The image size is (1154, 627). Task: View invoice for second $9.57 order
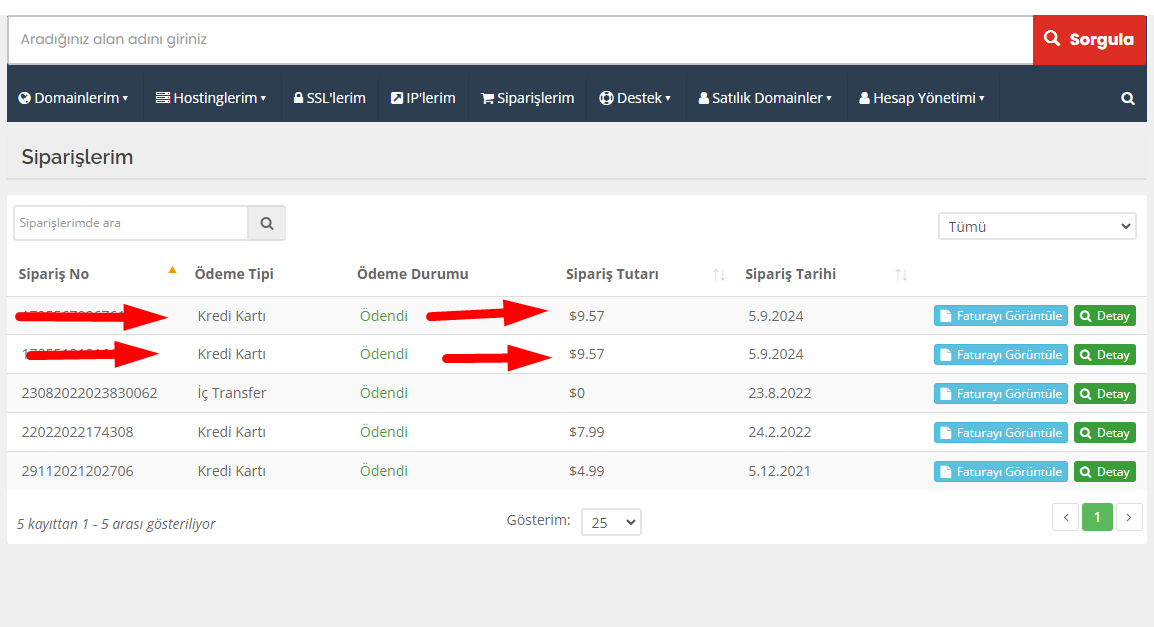(x=1001, y=355)
